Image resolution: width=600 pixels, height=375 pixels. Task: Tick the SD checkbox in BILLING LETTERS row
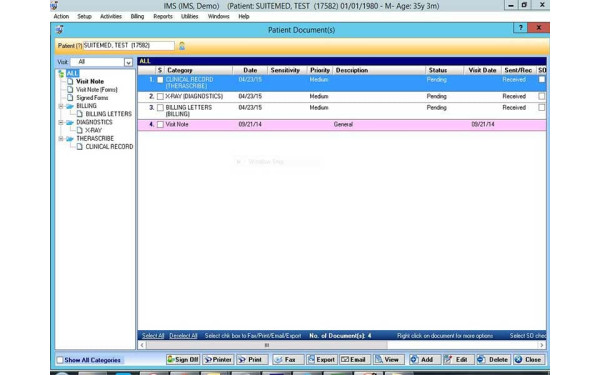(541, 108)
